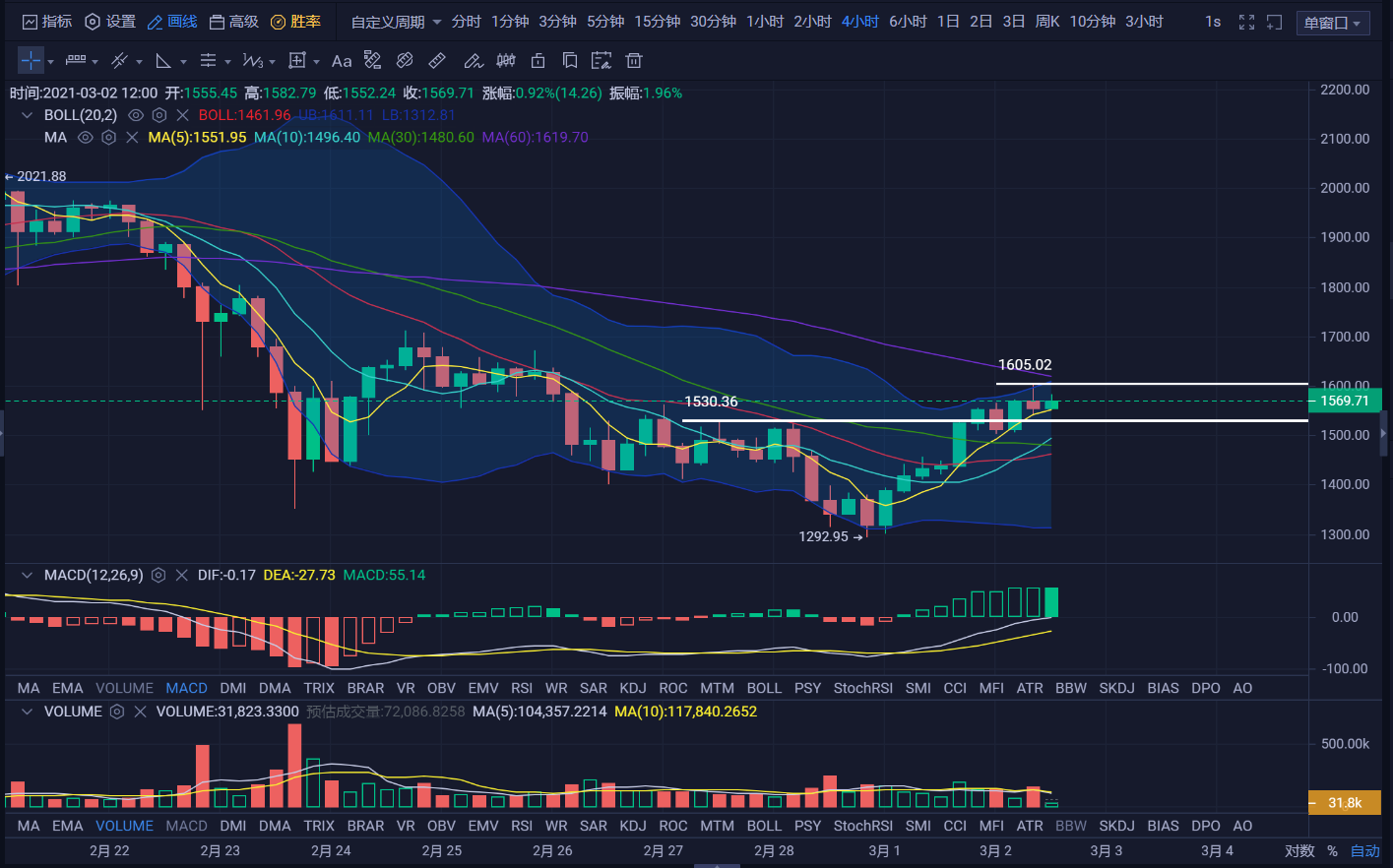
Task: Click the lock drawings icon
Action: [538, 61]
